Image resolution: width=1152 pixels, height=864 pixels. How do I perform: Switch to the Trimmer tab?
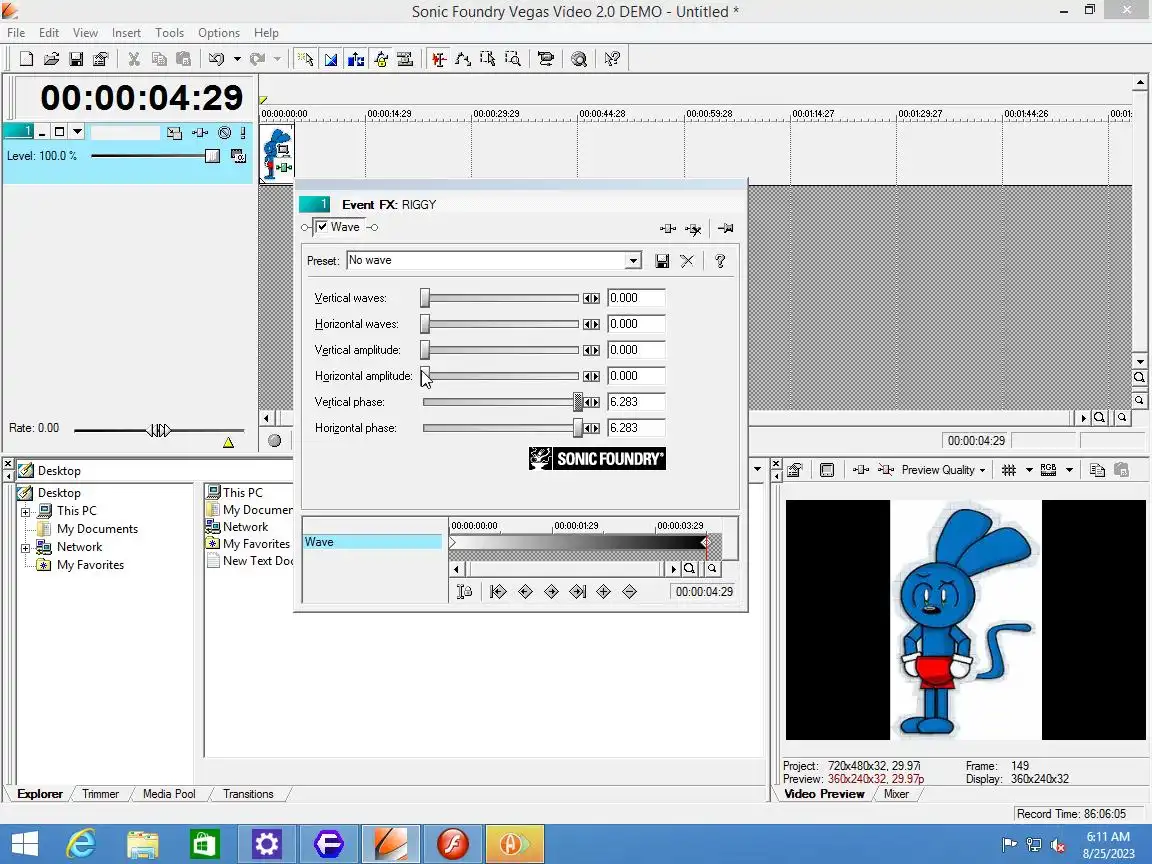click(x=101, y=793)
